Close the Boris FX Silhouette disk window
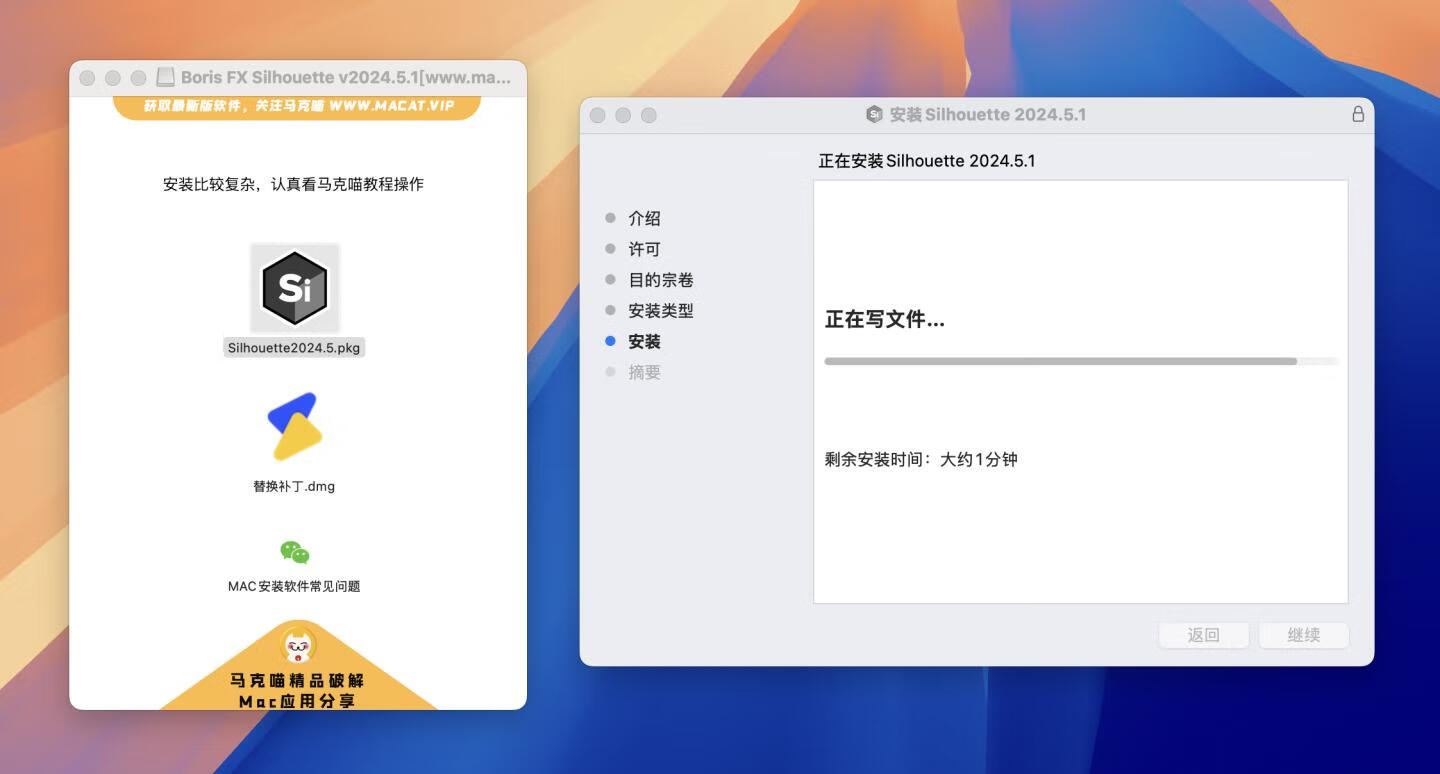This screenshot has height=774, width=1440. [x=87, y=77]
